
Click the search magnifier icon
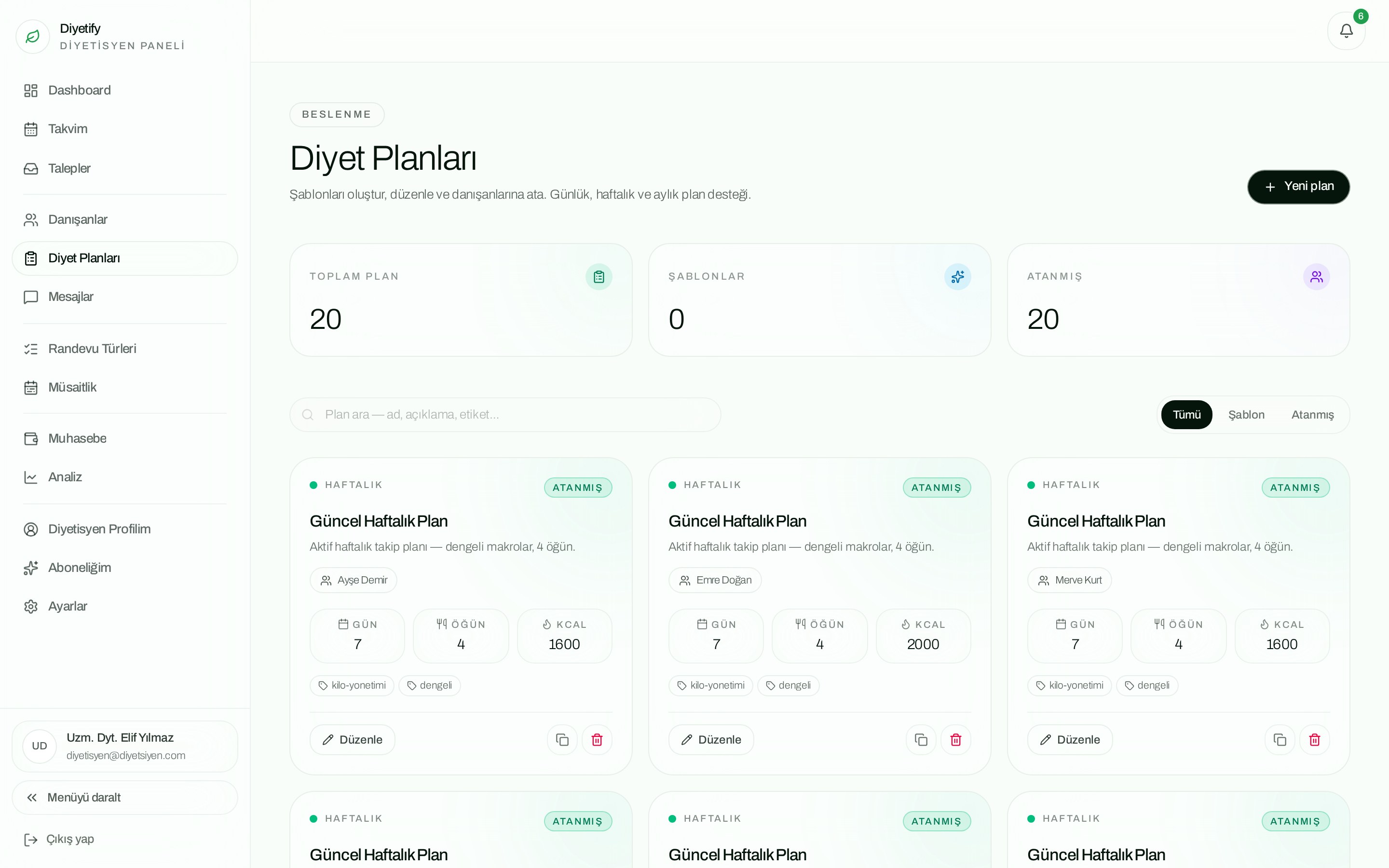pyautogui.click(x=308, y=415)
